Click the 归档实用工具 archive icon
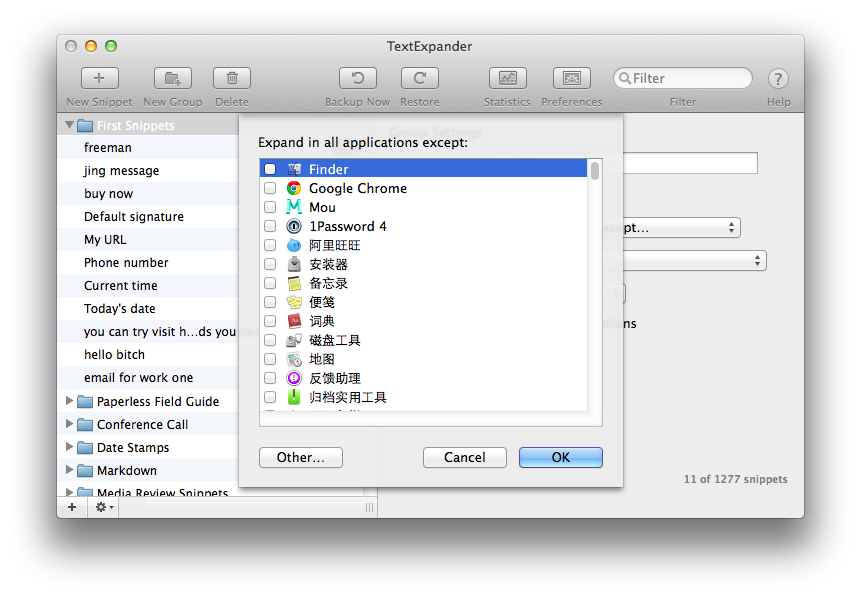 tap(294, 397)
